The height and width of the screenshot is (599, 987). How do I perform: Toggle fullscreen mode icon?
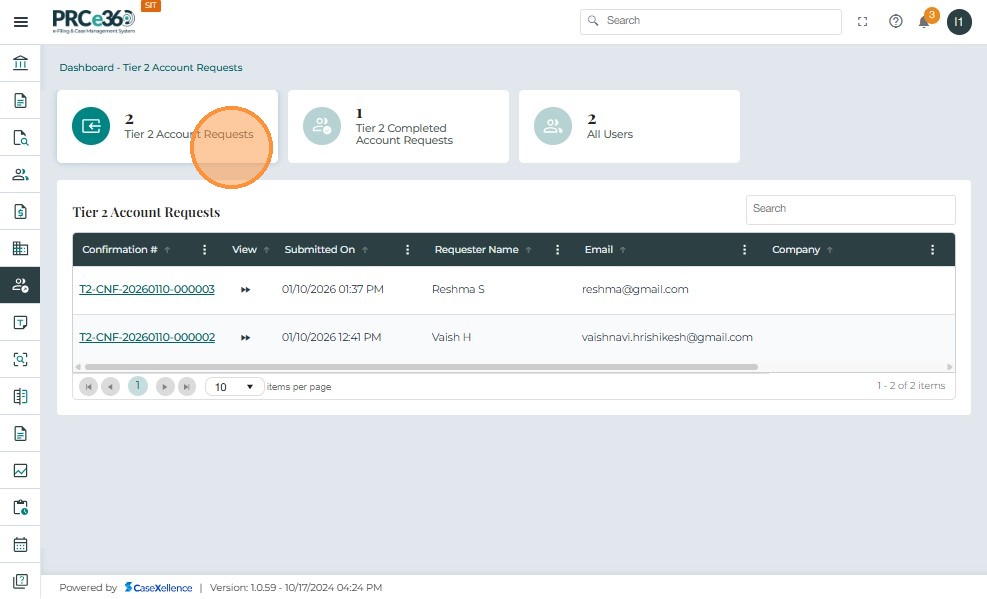(862, 22)
